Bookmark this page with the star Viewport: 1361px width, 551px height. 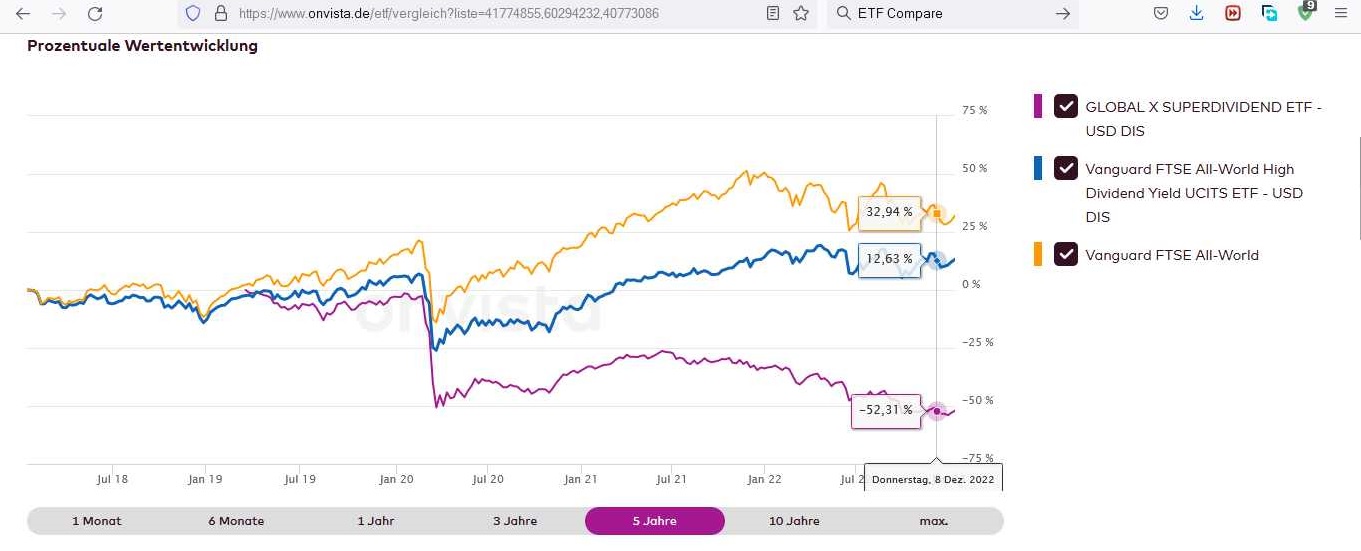800,14
